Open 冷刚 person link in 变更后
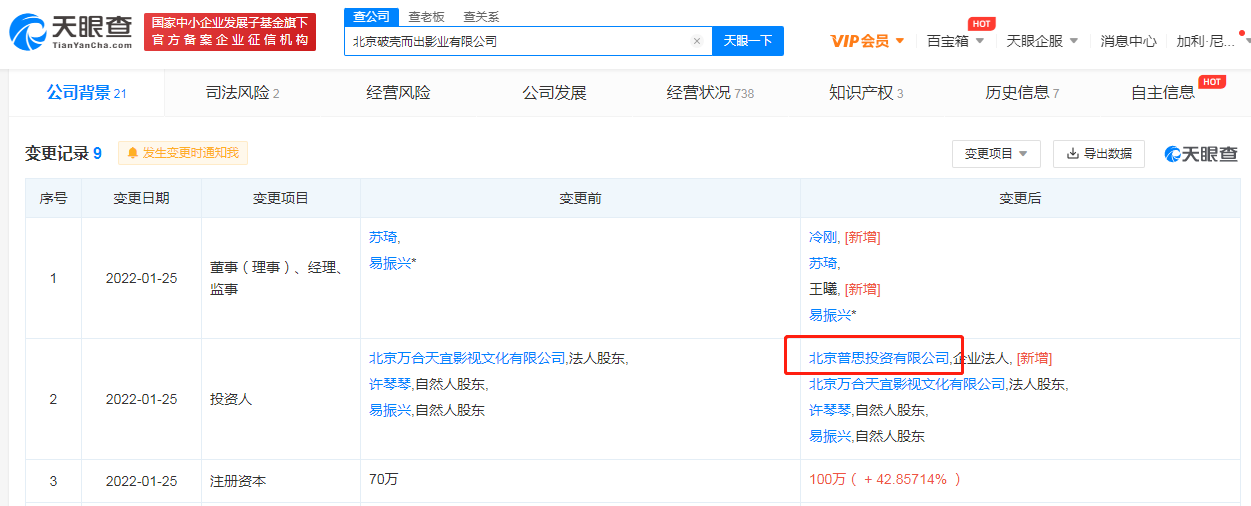Image resolution: width=1251 pixels, height=506 pixels. pos(824,237)
